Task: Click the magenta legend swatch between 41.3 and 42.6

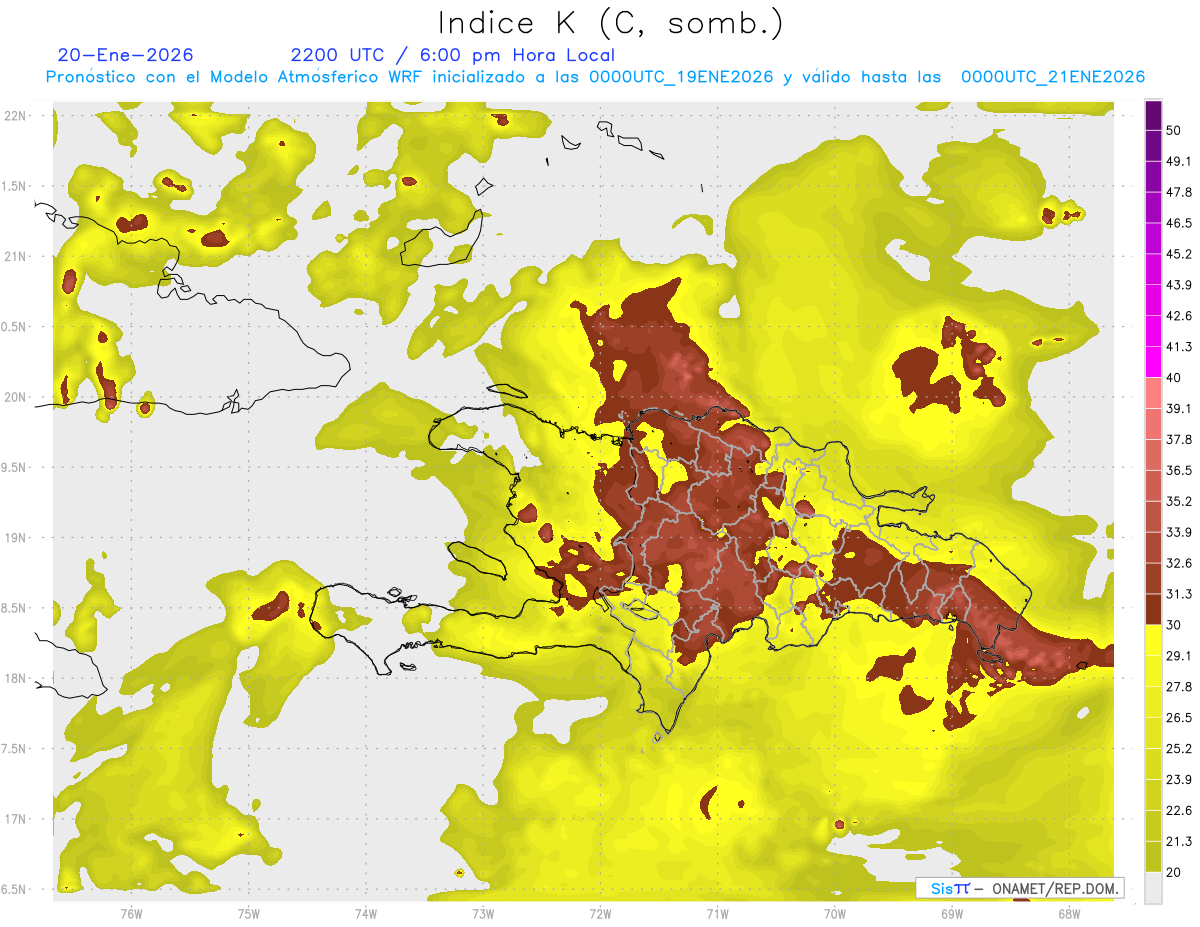Action: coord(1153,331)
